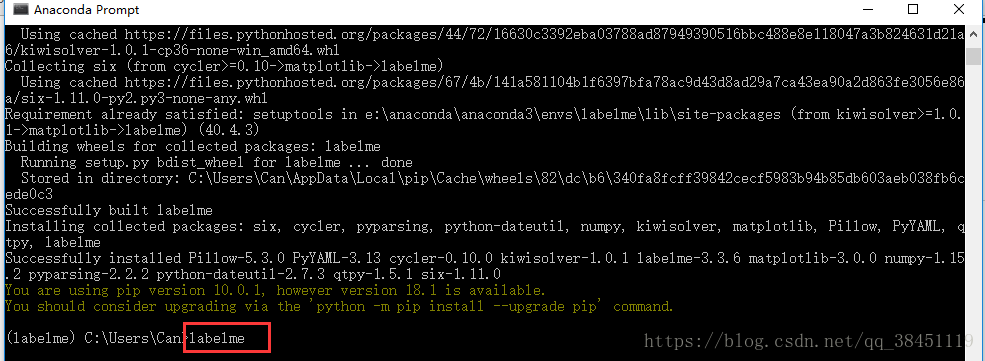Maximize the Anaconda Prompt window

coord(913,9)
